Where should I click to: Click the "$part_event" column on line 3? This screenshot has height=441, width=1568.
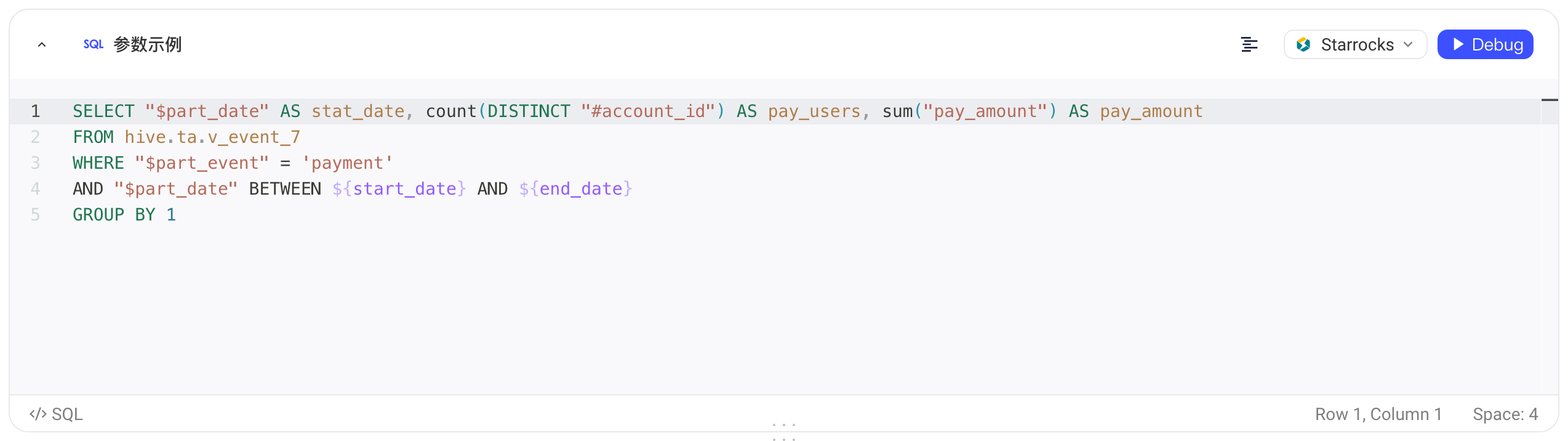click(202, 163)
